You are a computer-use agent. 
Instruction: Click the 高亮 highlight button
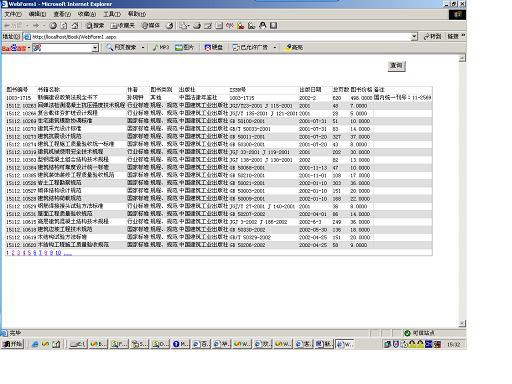[293, 47]
